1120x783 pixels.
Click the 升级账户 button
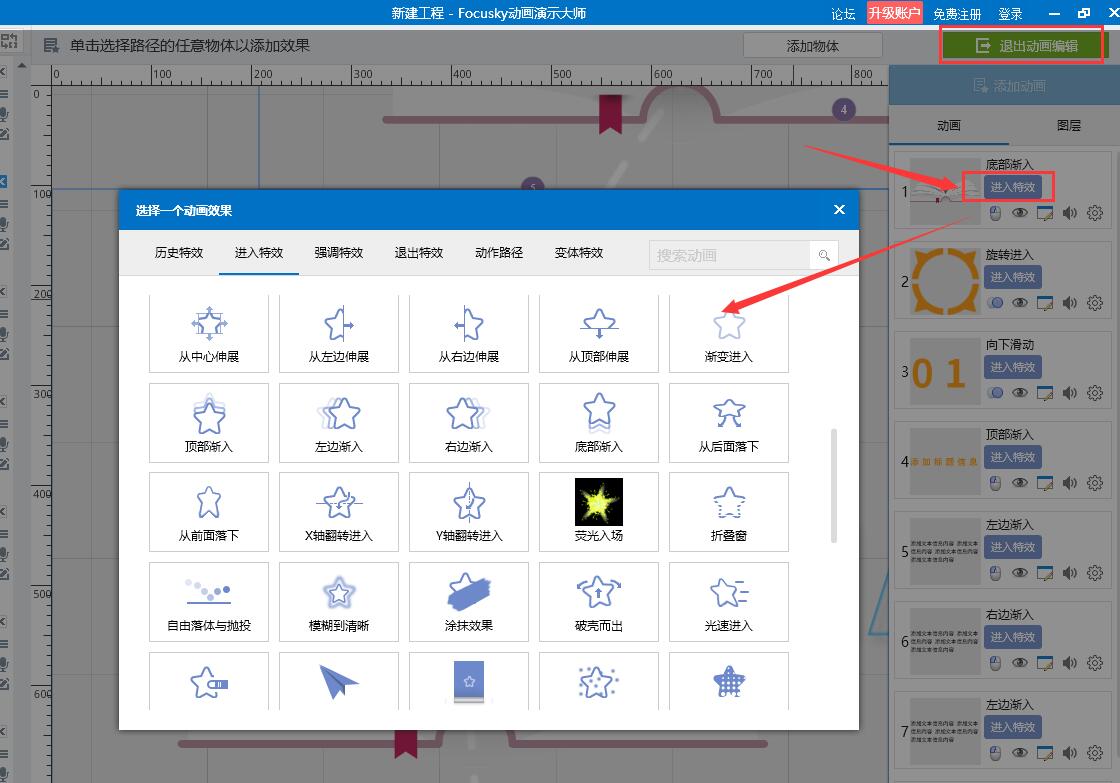coord(894,13)
